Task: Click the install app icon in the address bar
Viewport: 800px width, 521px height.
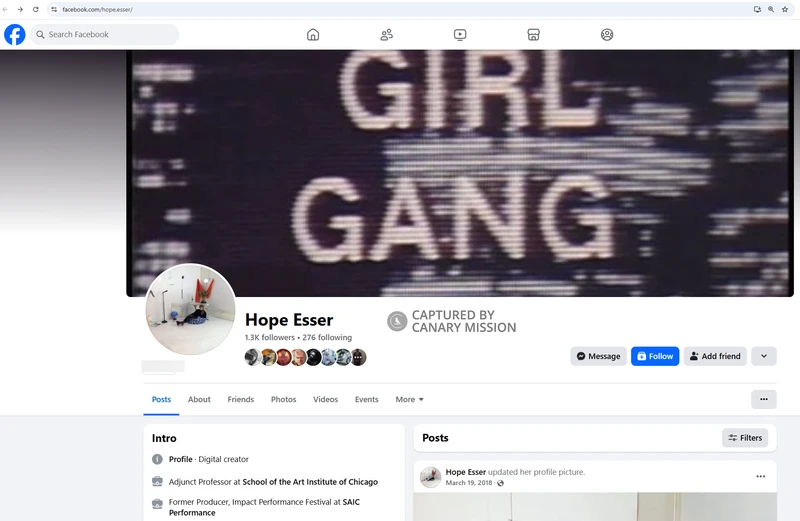Action: (757, 9)
